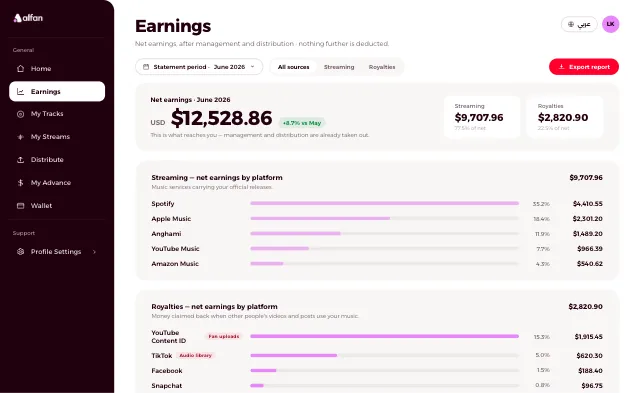Open My Tracks disc icon
Image resolution: width=640 pixels, height=393 pixels.
pos(20,114)
